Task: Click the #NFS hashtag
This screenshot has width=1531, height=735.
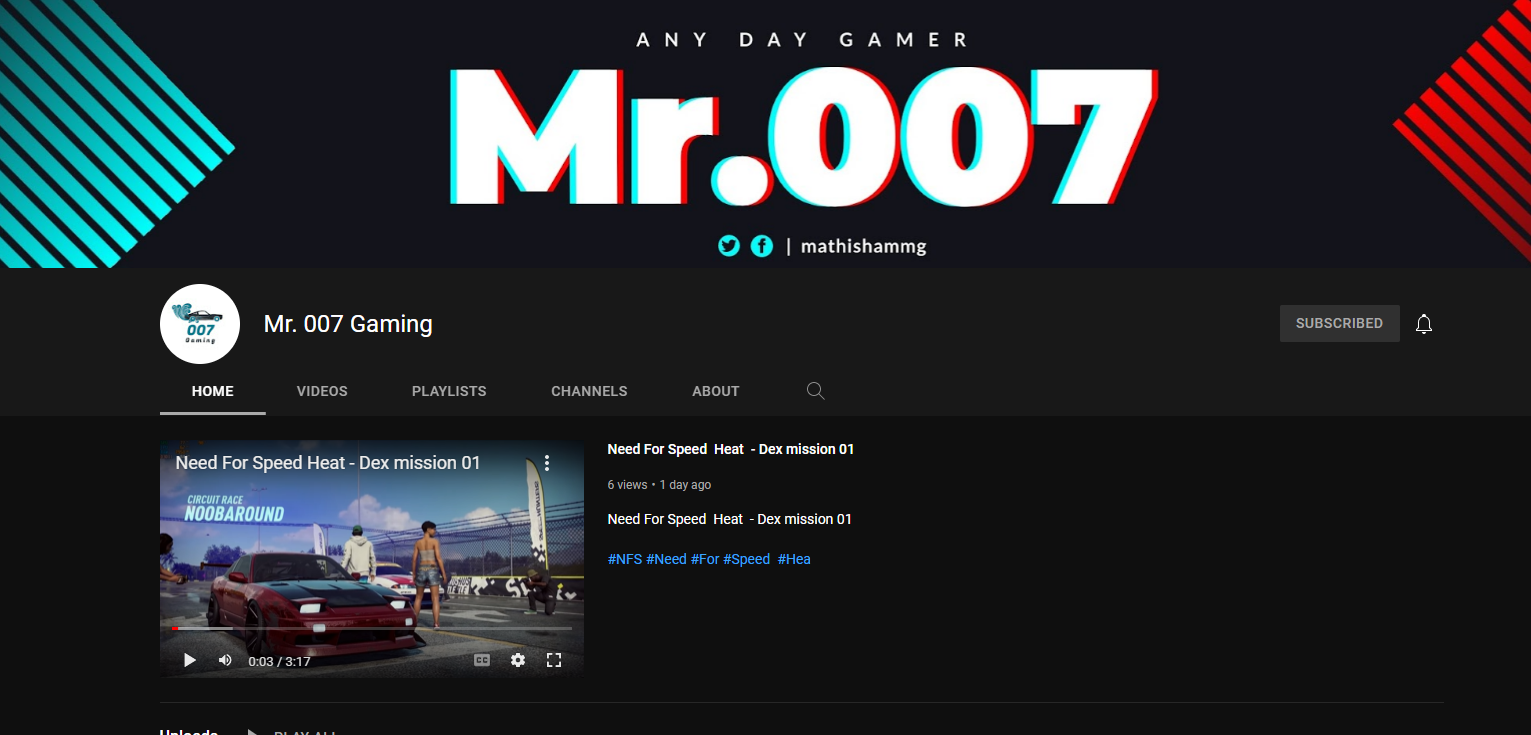Action: pyautogui.click(x=625, y=559)
